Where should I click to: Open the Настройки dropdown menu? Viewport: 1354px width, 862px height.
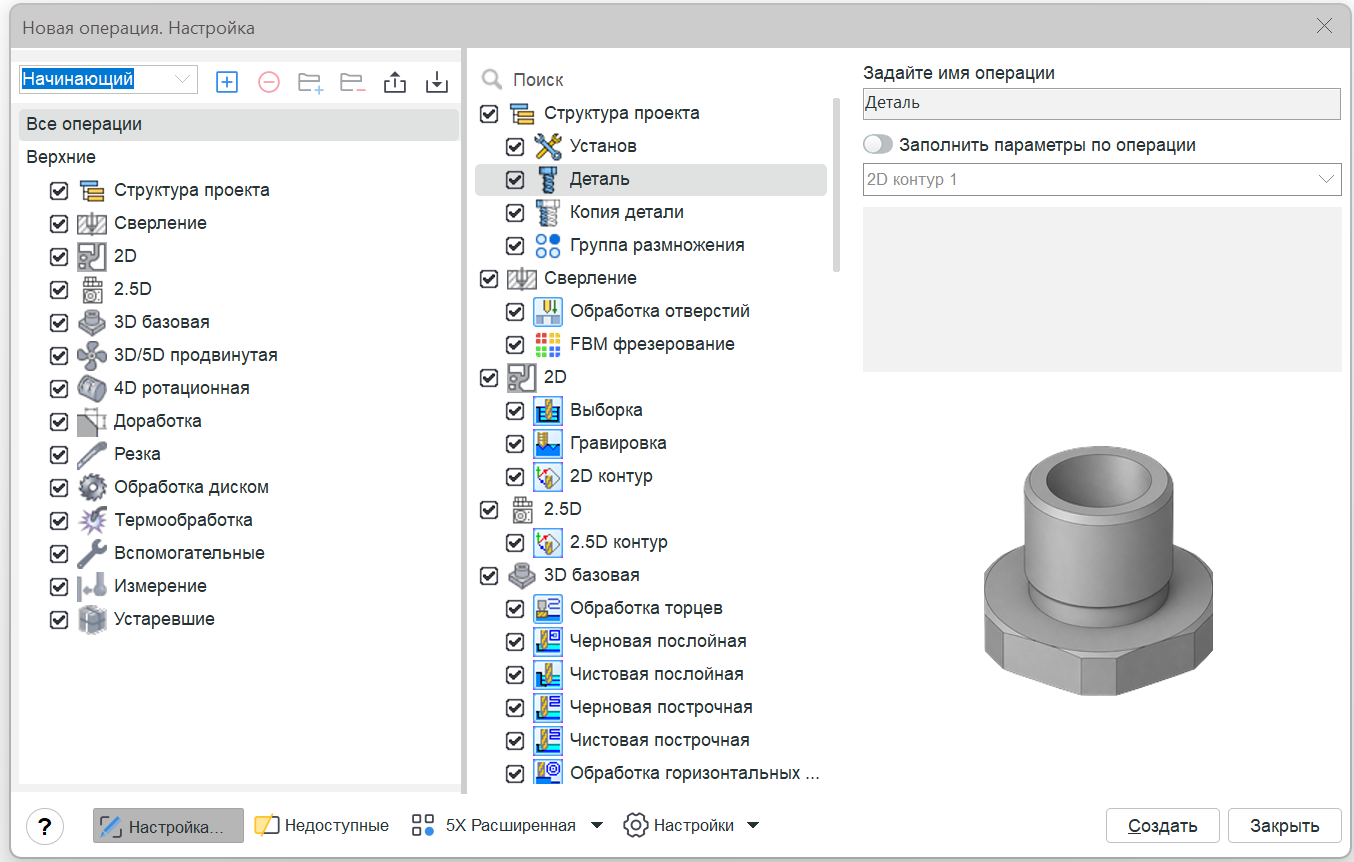pos(692,826)
